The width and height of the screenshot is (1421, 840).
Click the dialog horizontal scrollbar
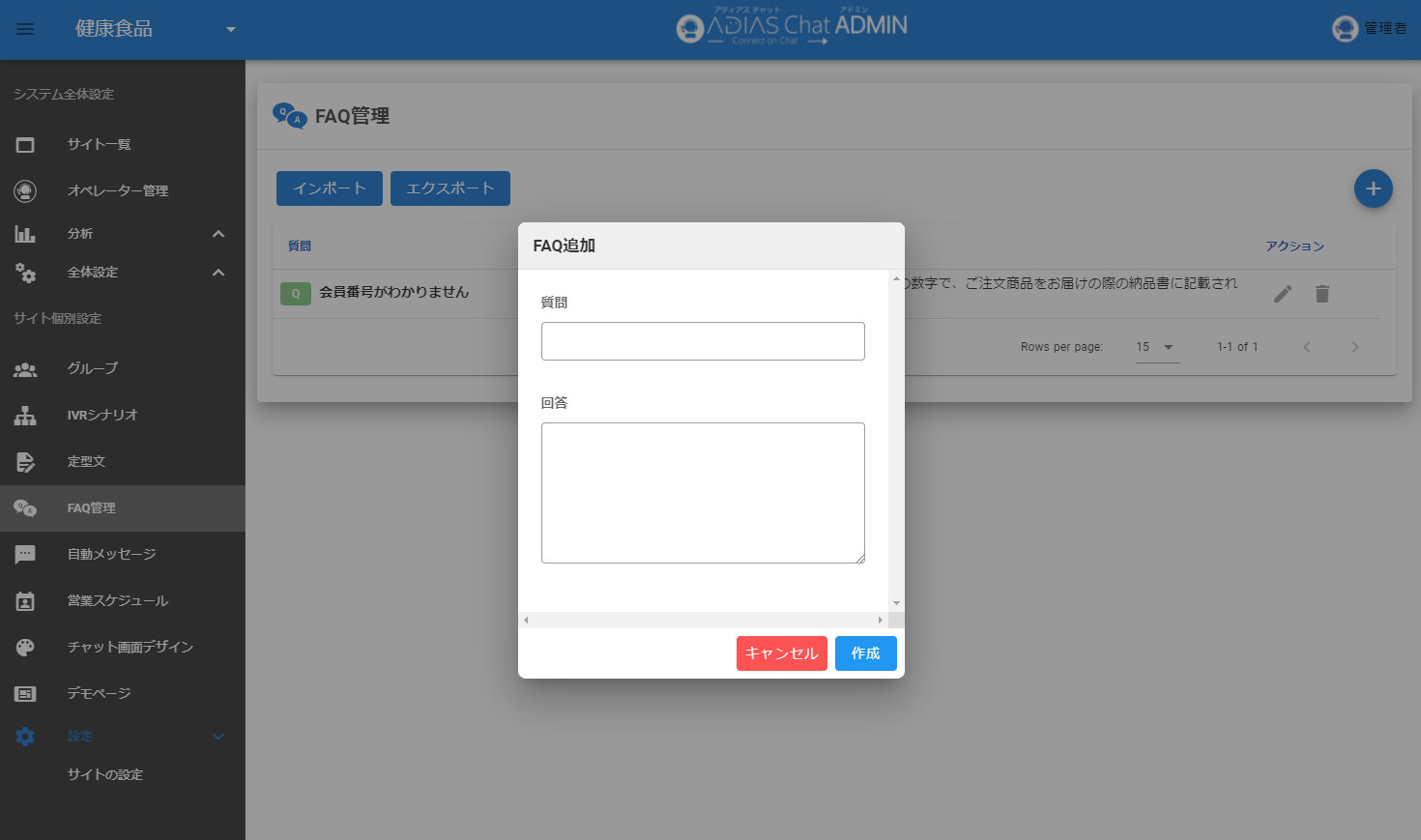[703, 620]
